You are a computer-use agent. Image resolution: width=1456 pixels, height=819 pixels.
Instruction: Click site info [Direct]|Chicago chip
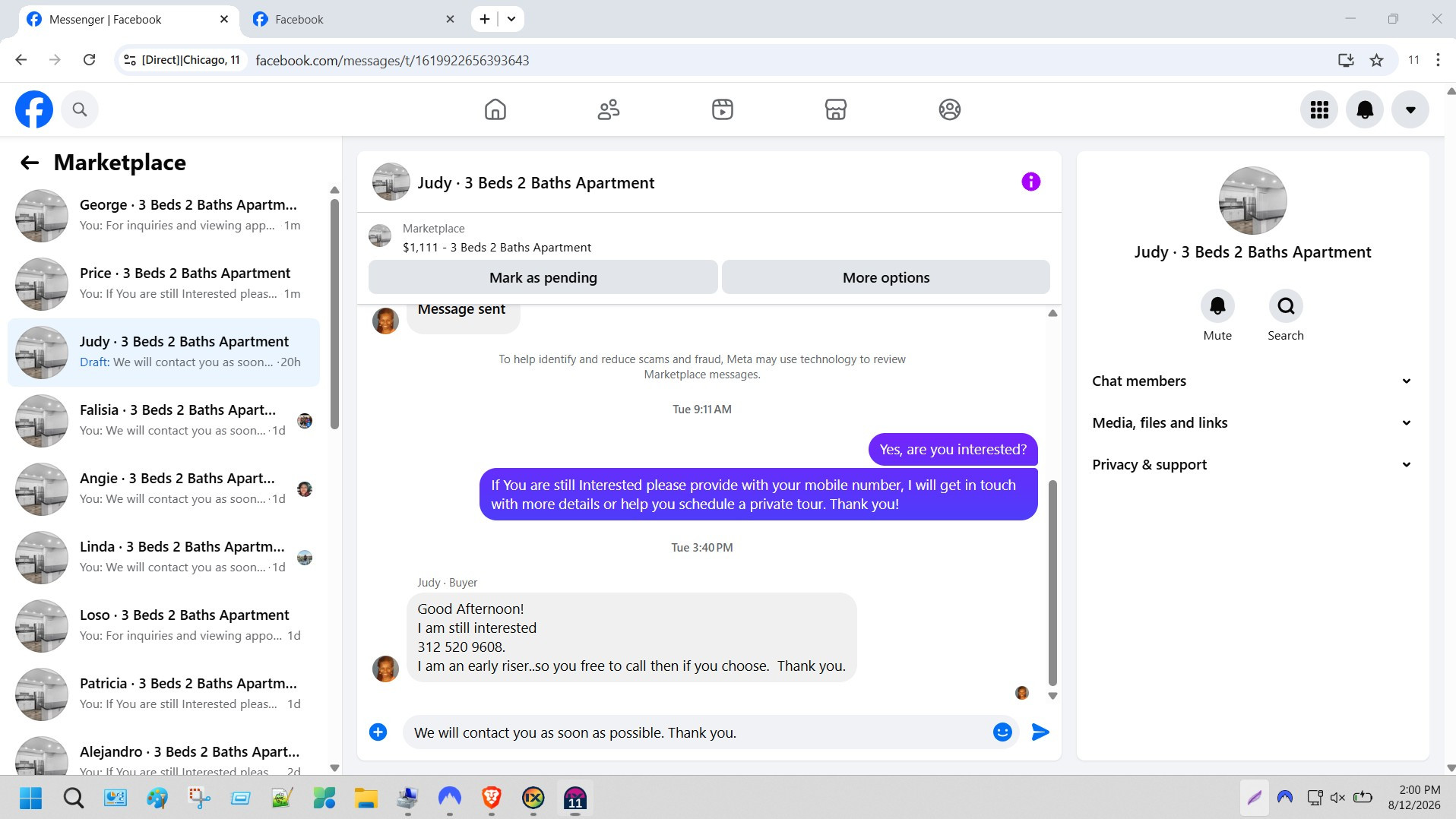[182, 60]
